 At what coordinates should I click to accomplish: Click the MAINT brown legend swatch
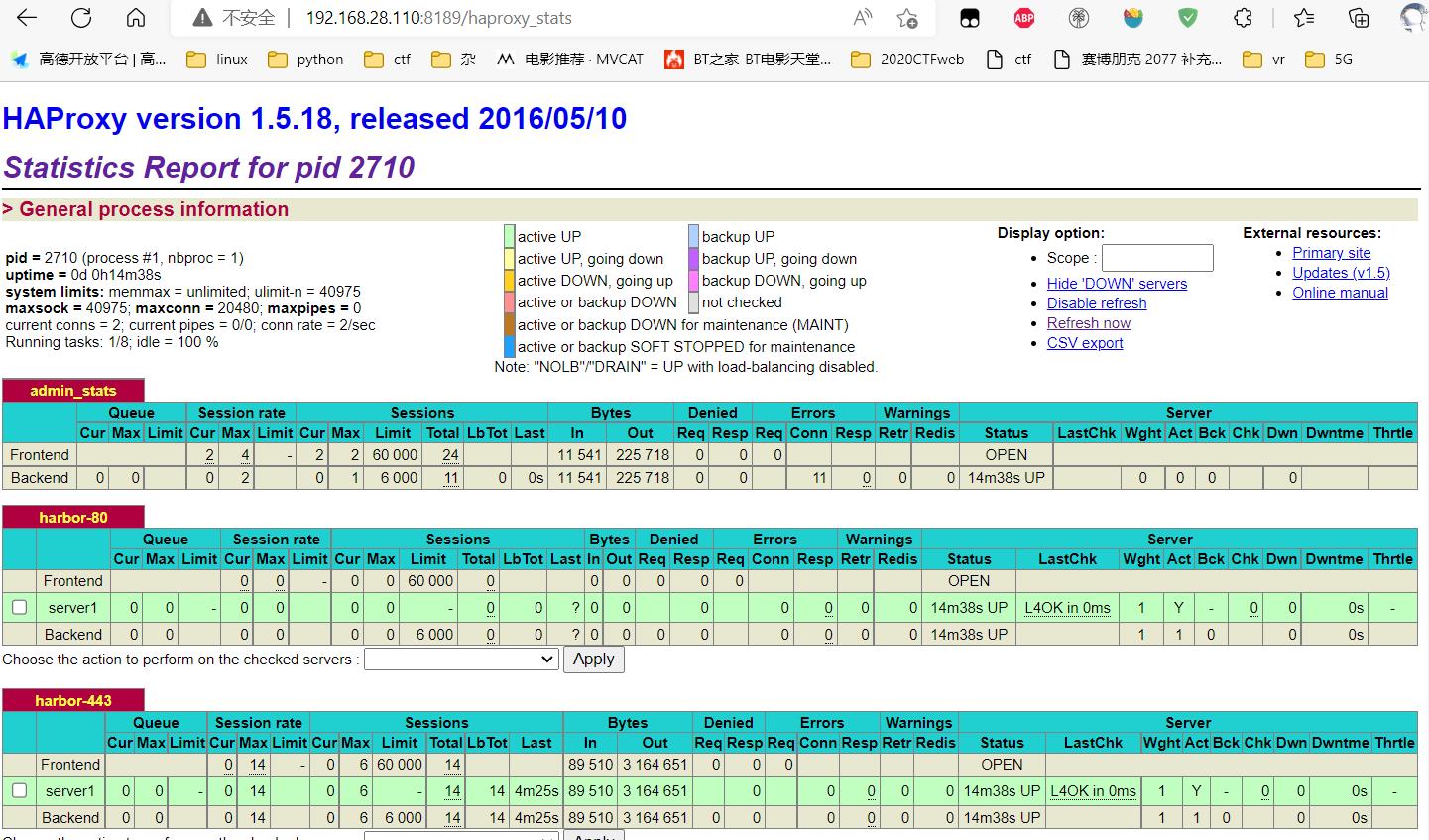tap(509, 324)
